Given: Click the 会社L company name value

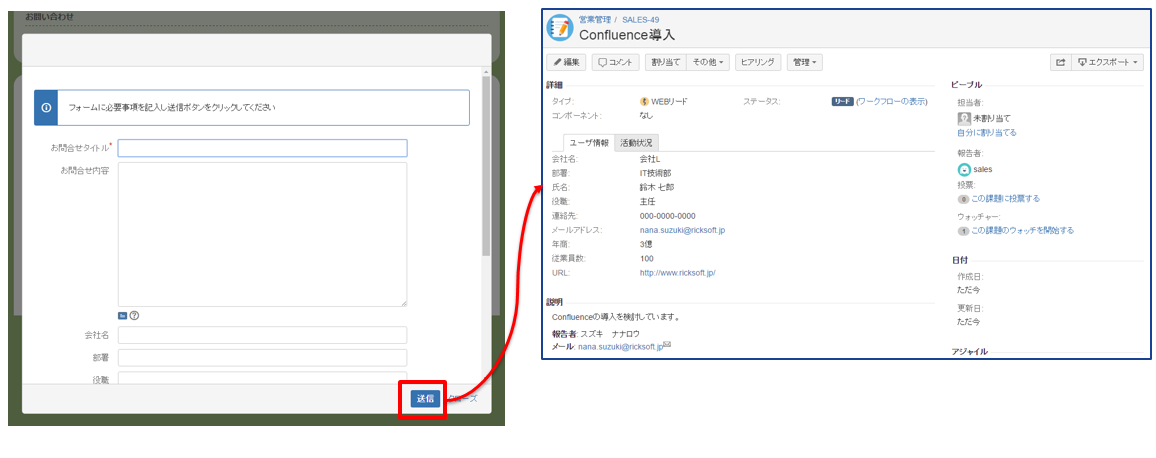Looking at the screenshot, I should pyautogui.click(x=650, y=159).
